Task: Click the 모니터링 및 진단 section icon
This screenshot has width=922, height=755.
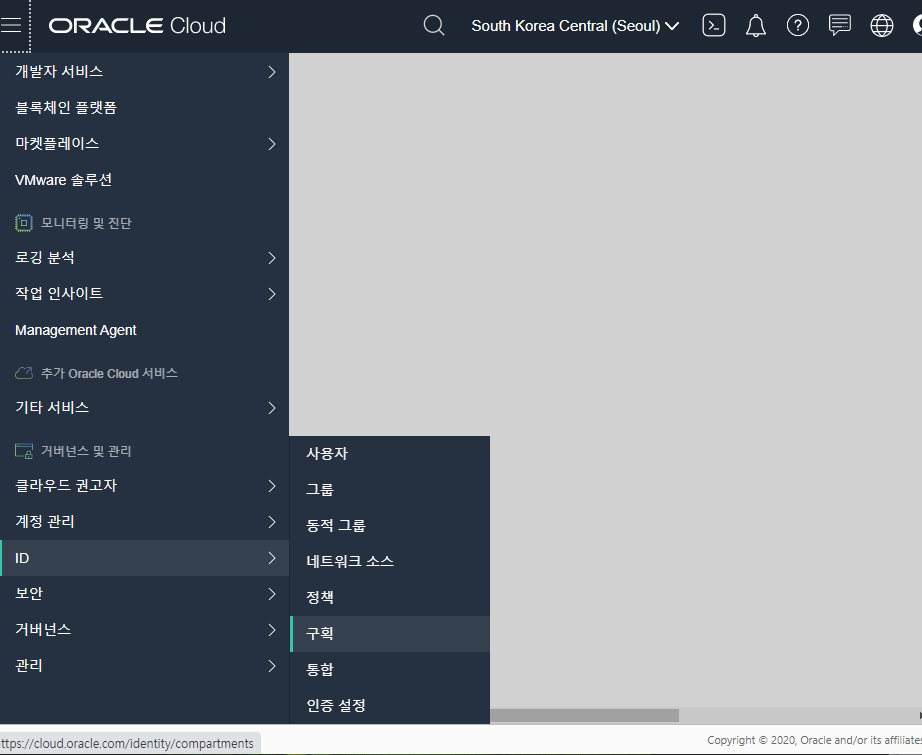Action: coord(24,223)
